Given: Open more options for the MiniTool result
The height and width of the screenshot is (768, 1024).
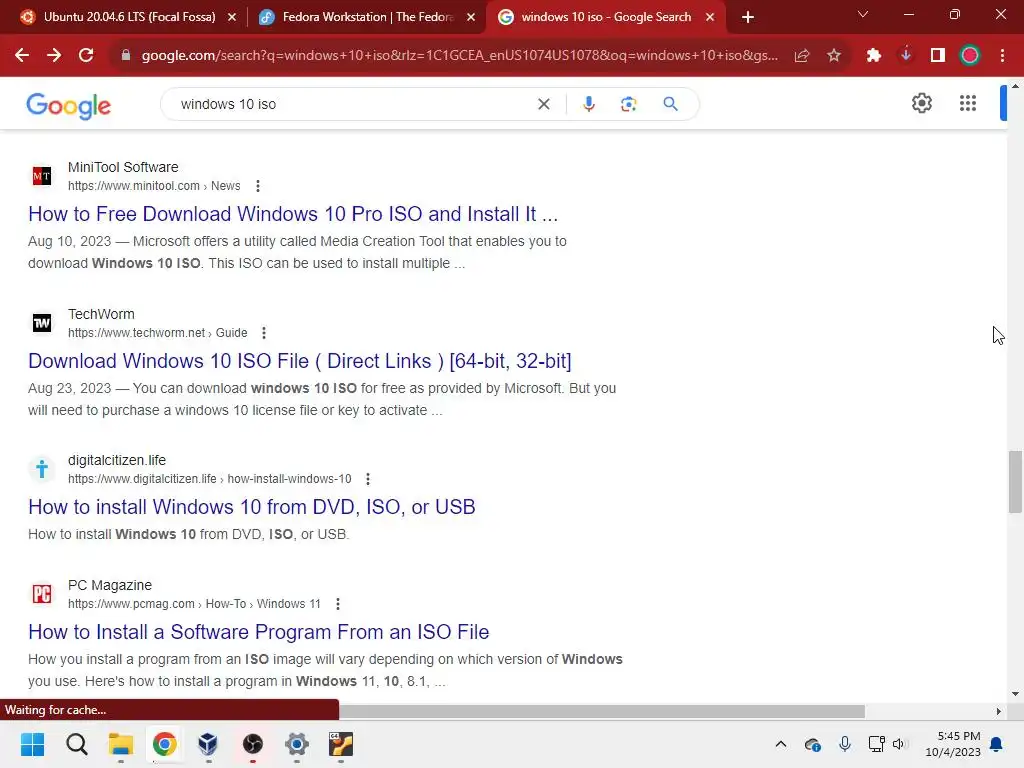Looking at the screenshot, I should [258, 186].
